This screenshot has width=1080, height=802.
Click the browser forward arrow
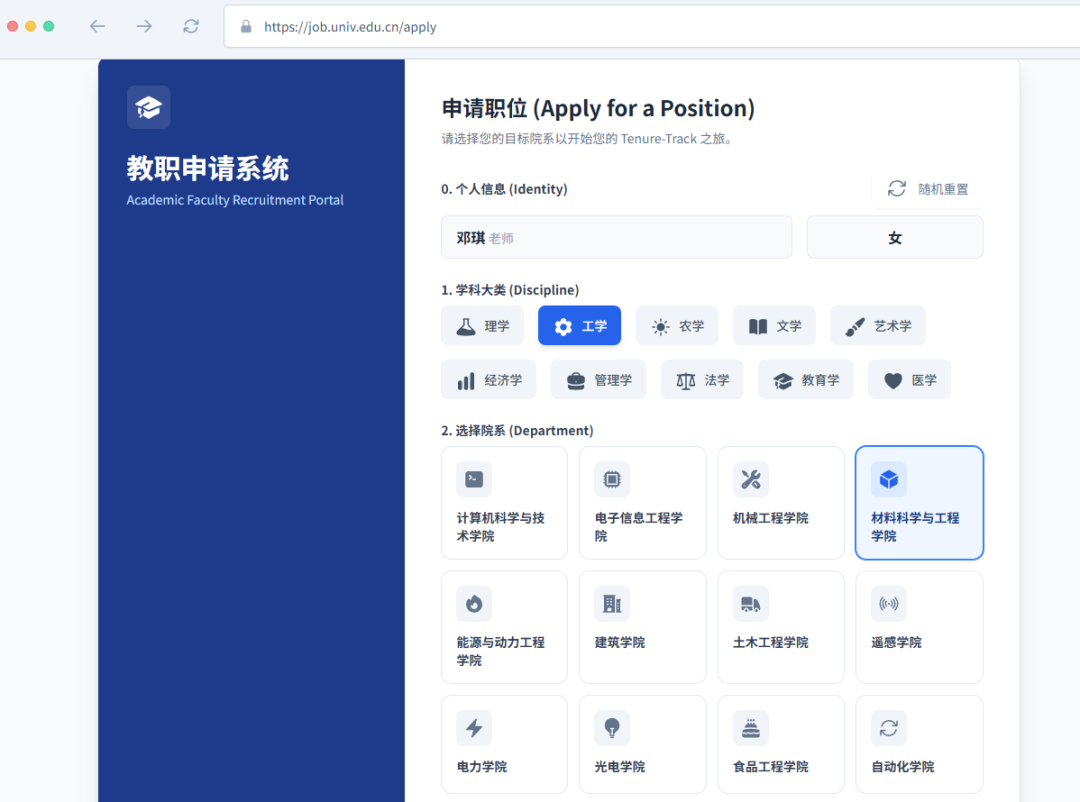[144, 26]
